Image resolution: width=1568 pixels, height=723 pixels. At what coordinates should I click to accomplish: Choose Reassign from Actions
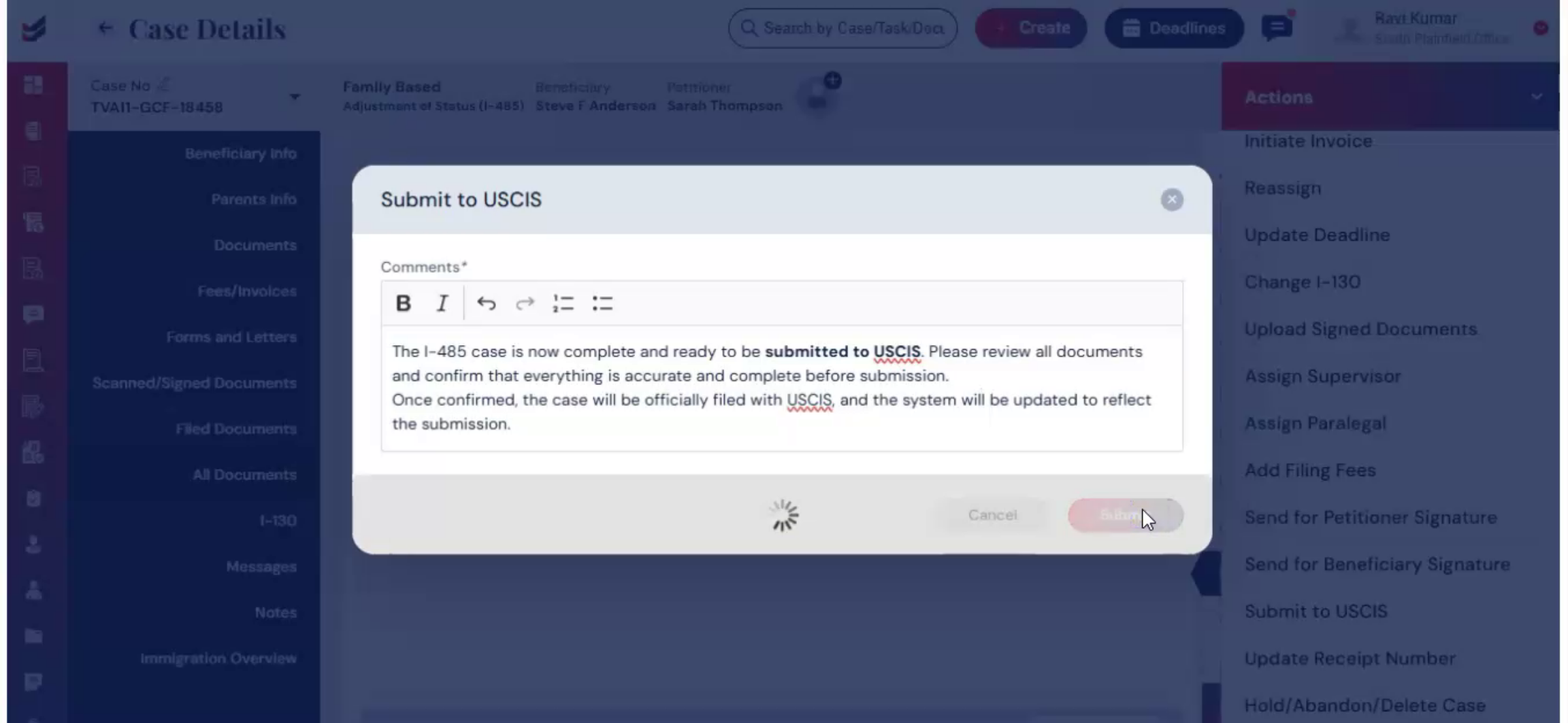click(x=1282, y=188)
